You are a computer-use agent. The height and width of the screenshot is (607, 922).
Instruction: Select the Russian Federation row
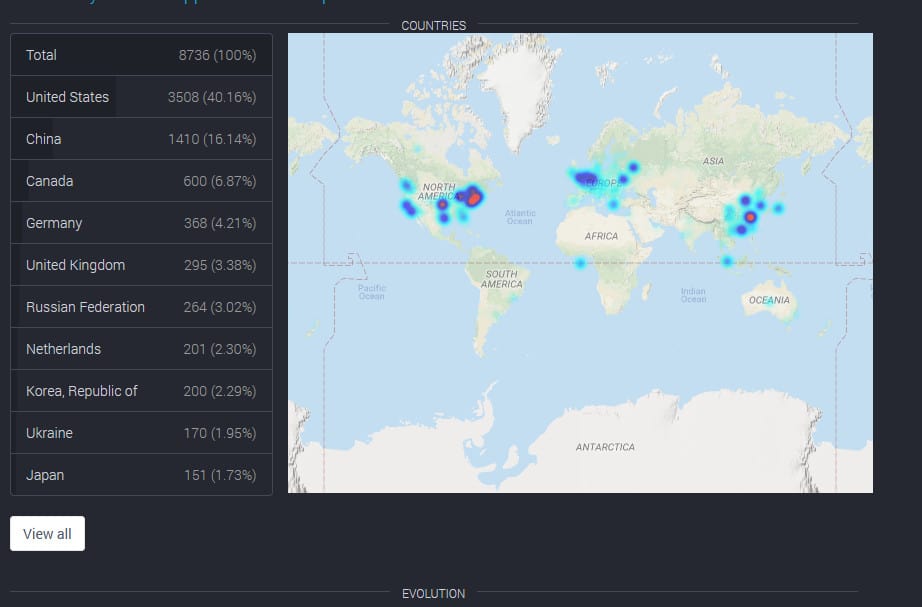[141, 306]
